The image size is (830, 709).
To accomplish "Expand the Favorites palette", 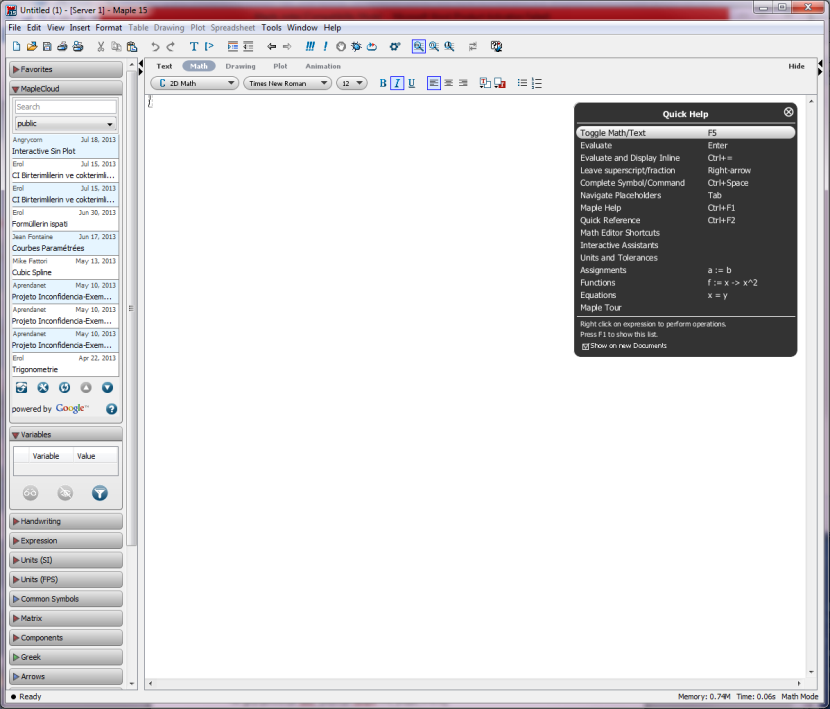I will [66, 69].
